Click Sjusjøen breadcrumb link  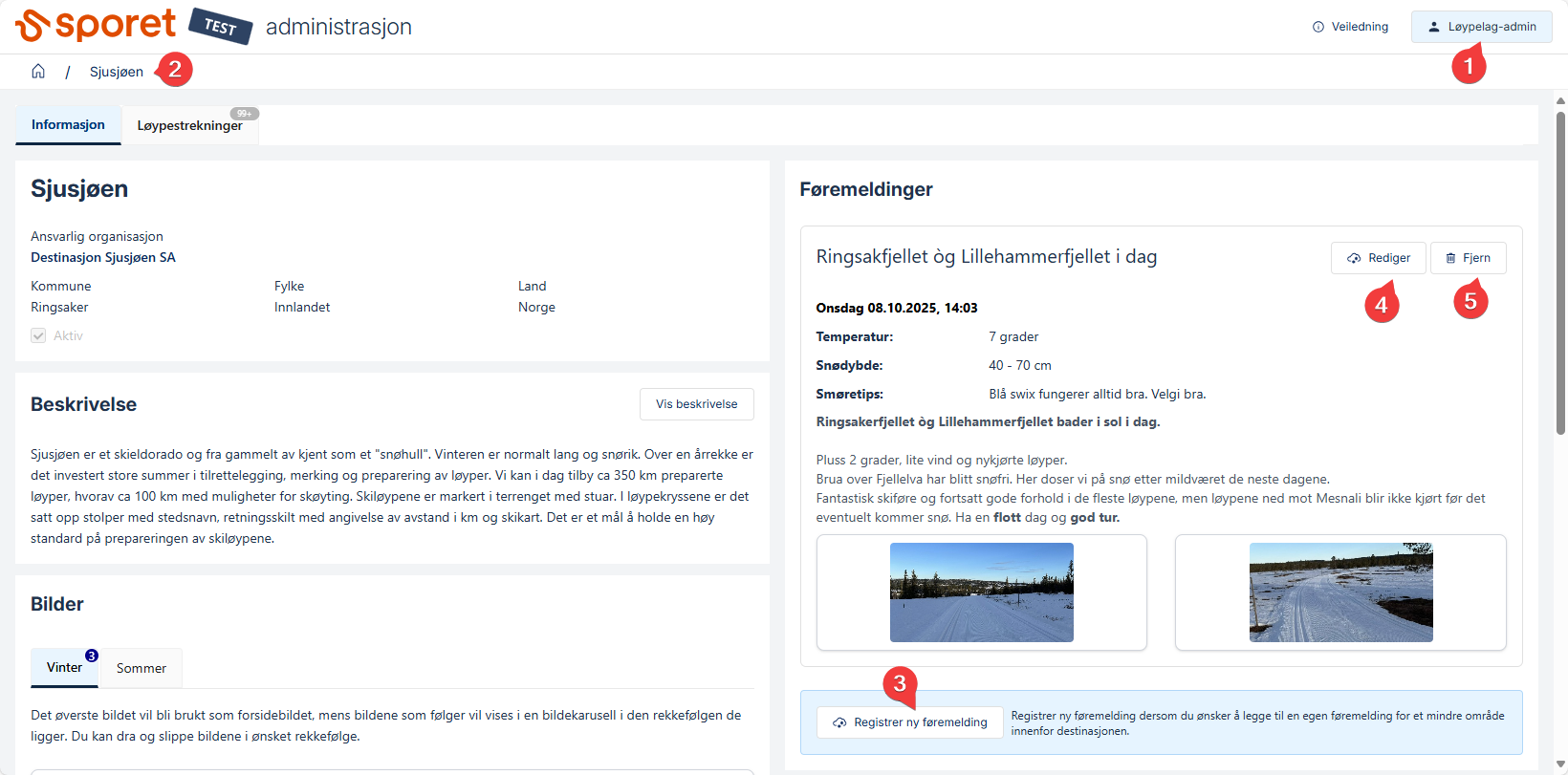pyautogui.click(x=117, y=72)
